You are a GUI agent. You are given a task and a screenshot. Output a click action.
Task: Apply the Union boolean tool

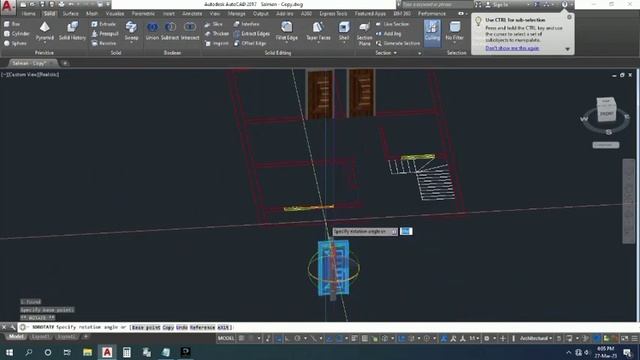152,31
